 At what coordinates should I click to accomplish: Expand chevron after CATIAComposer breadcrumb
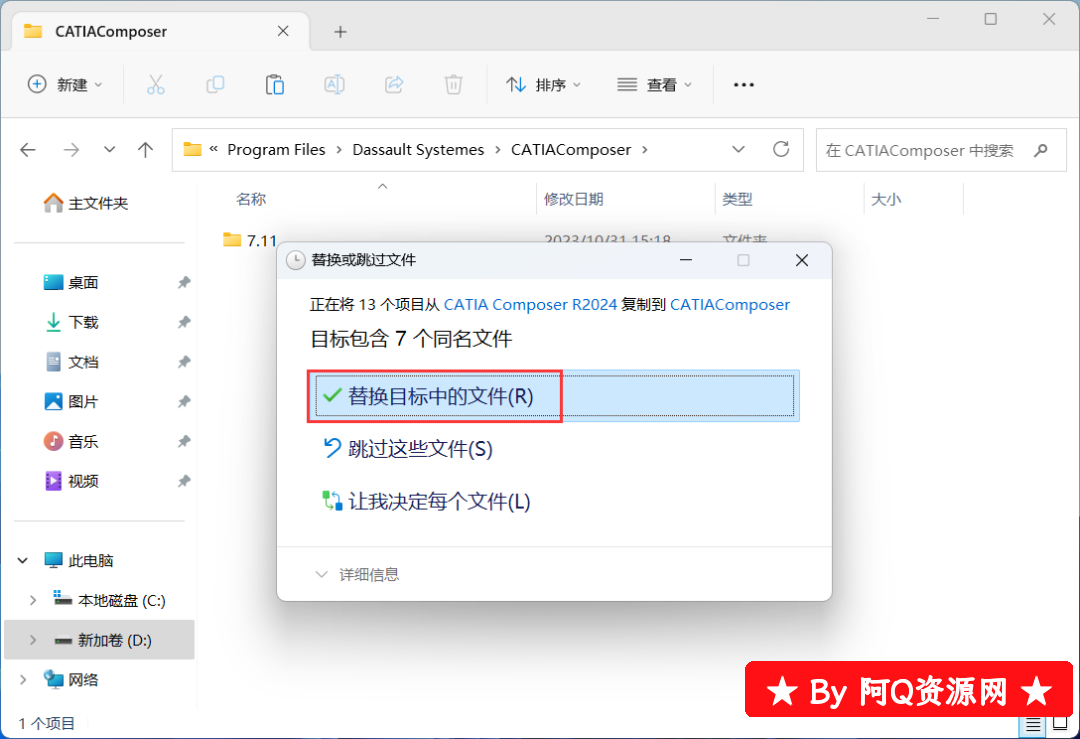(645, 149)
